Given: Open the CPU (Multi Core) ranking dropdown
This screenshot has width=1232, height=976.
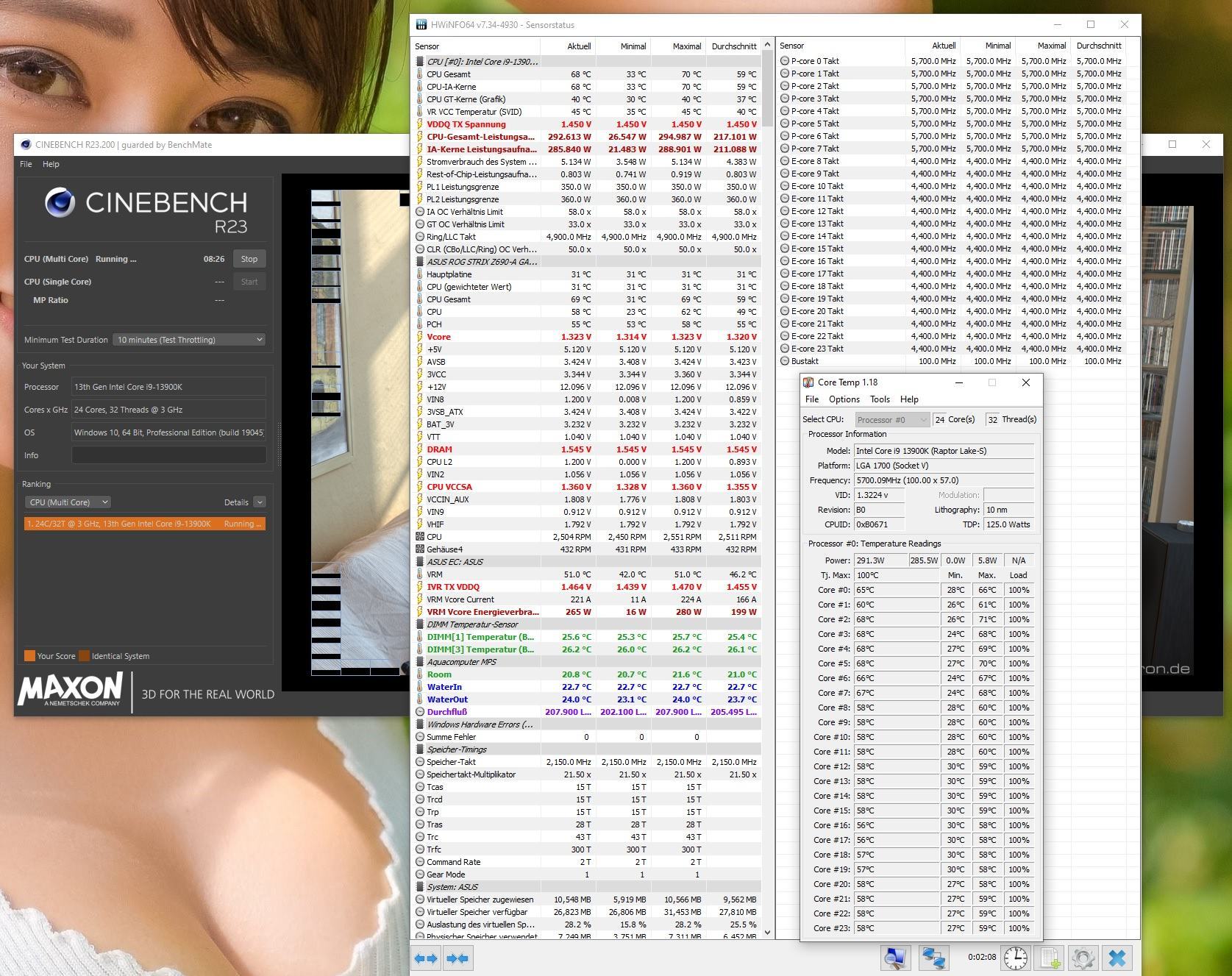Looking at the screenshot, I should pos(67,502).
